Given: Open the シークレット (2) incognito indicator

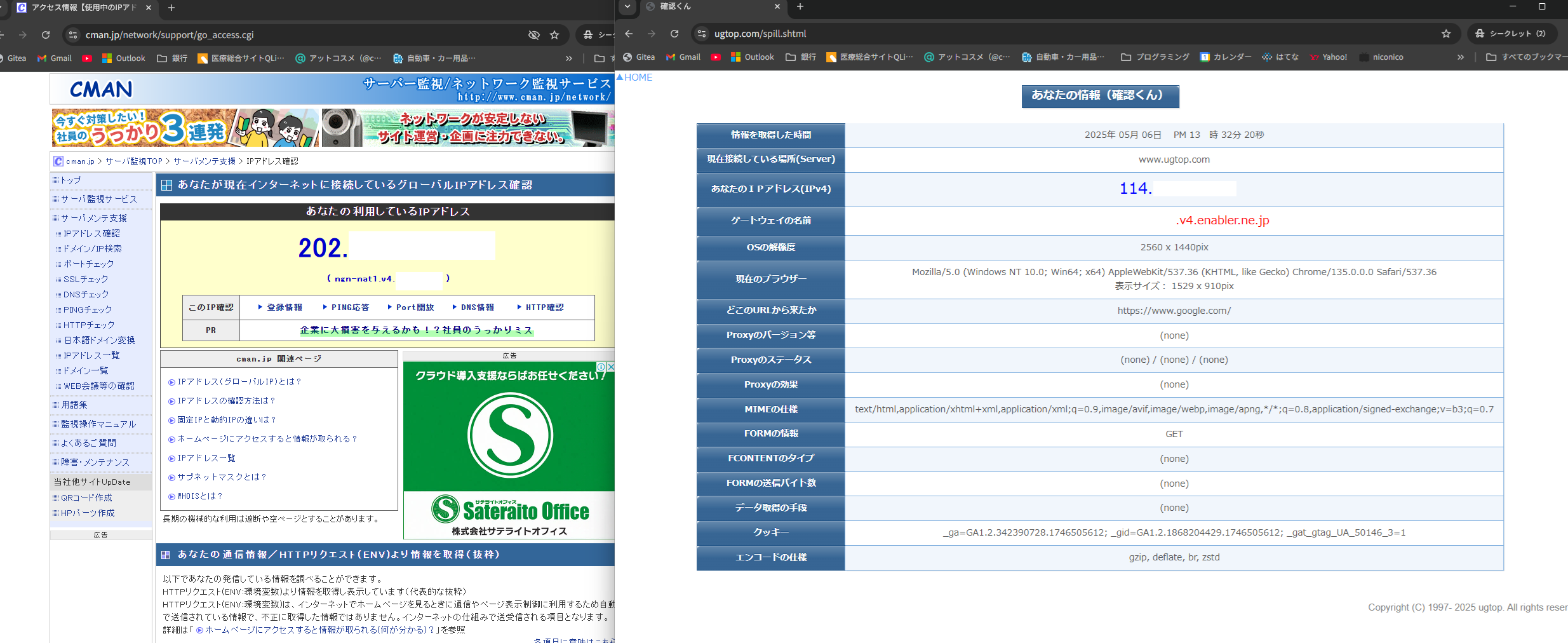Looking at the screenshot, I should pyautogui.click(x=1510, y=34).
